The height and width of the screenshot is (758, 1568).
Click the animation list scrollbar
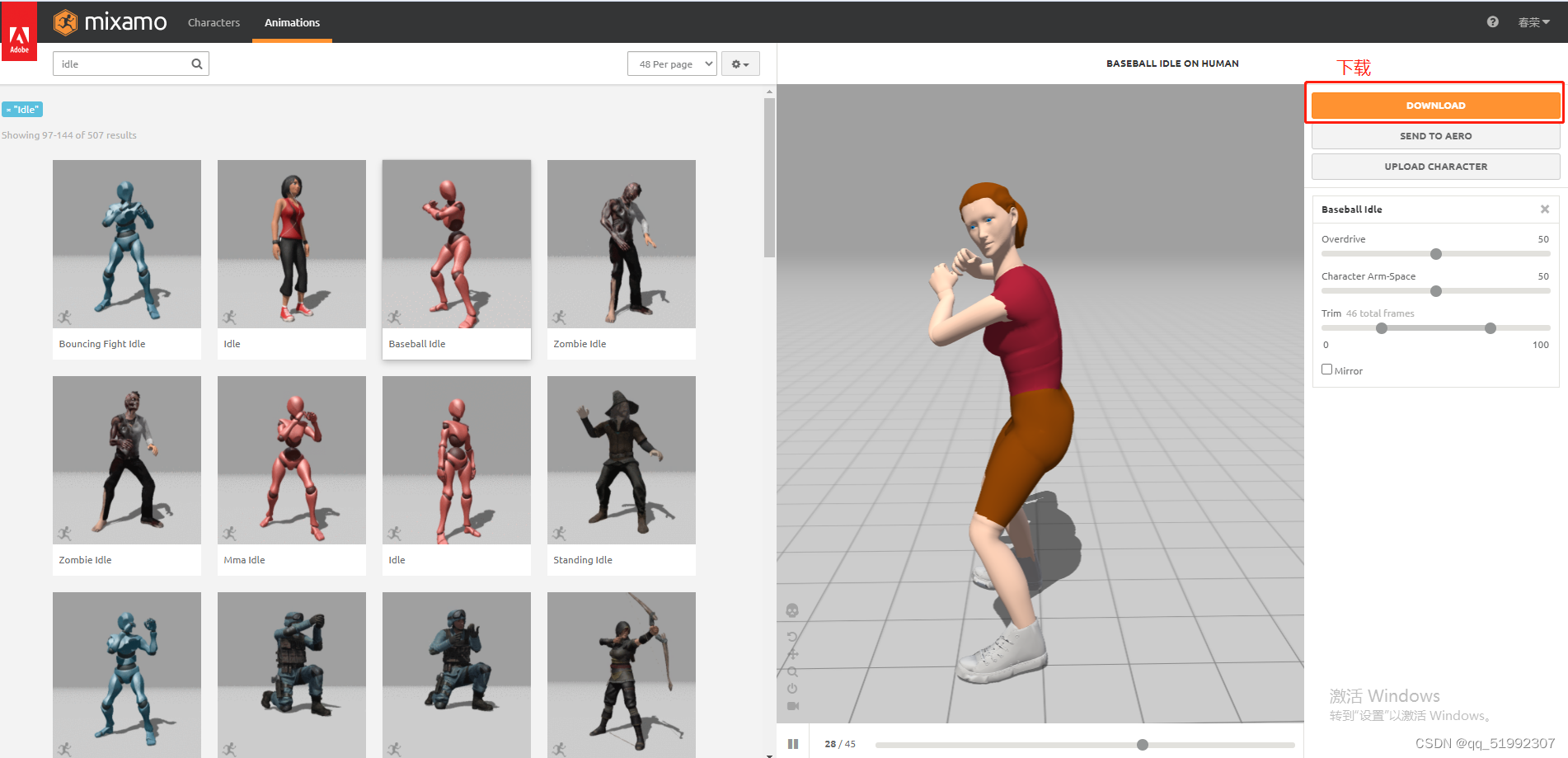(769, 178)
